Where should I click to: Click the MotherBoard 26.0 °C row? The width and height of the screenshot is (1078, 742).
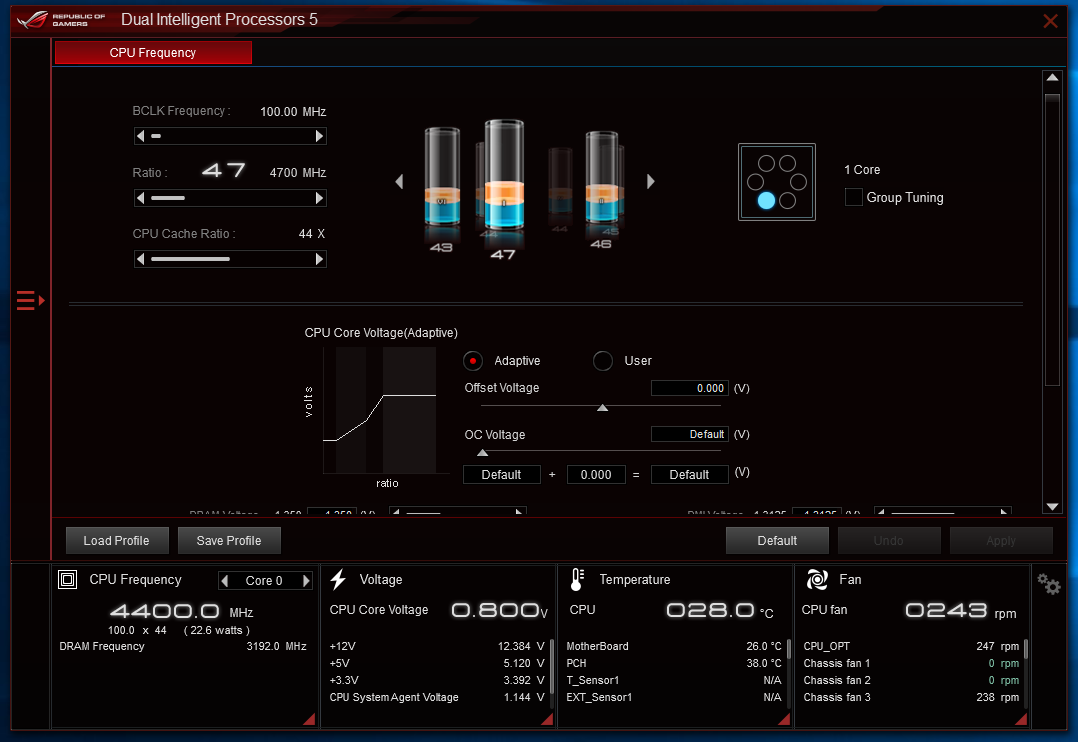point(674,646)
